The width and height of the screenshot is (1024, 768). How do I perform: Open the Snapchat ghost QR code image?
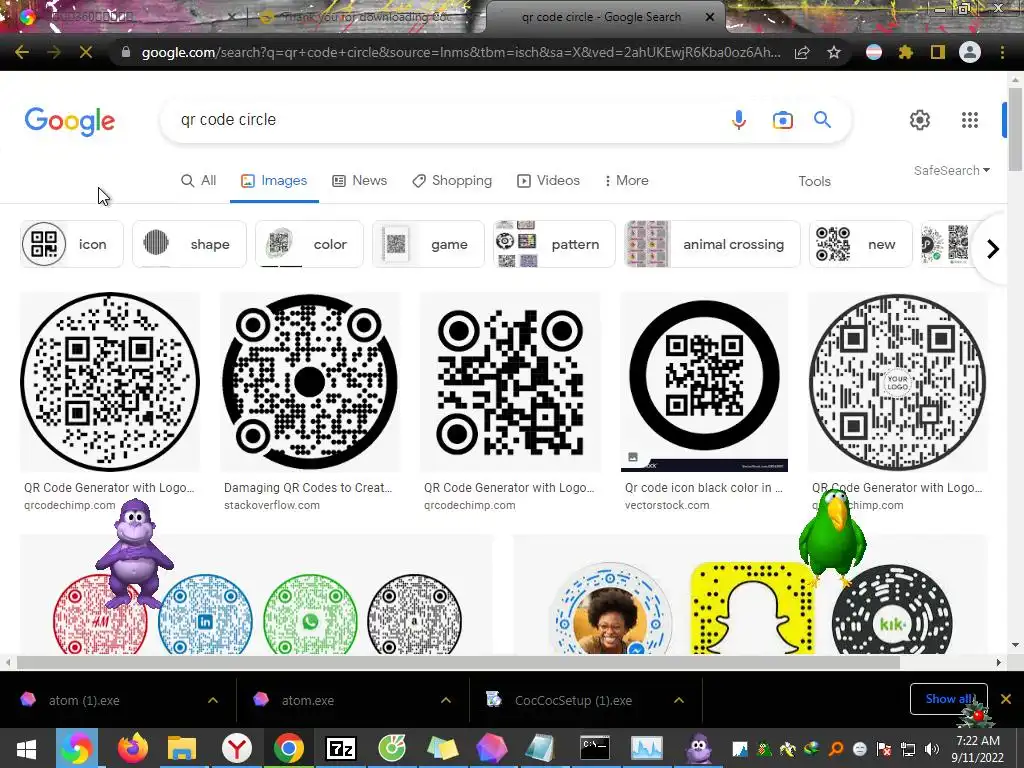click(x=752, y=609)
